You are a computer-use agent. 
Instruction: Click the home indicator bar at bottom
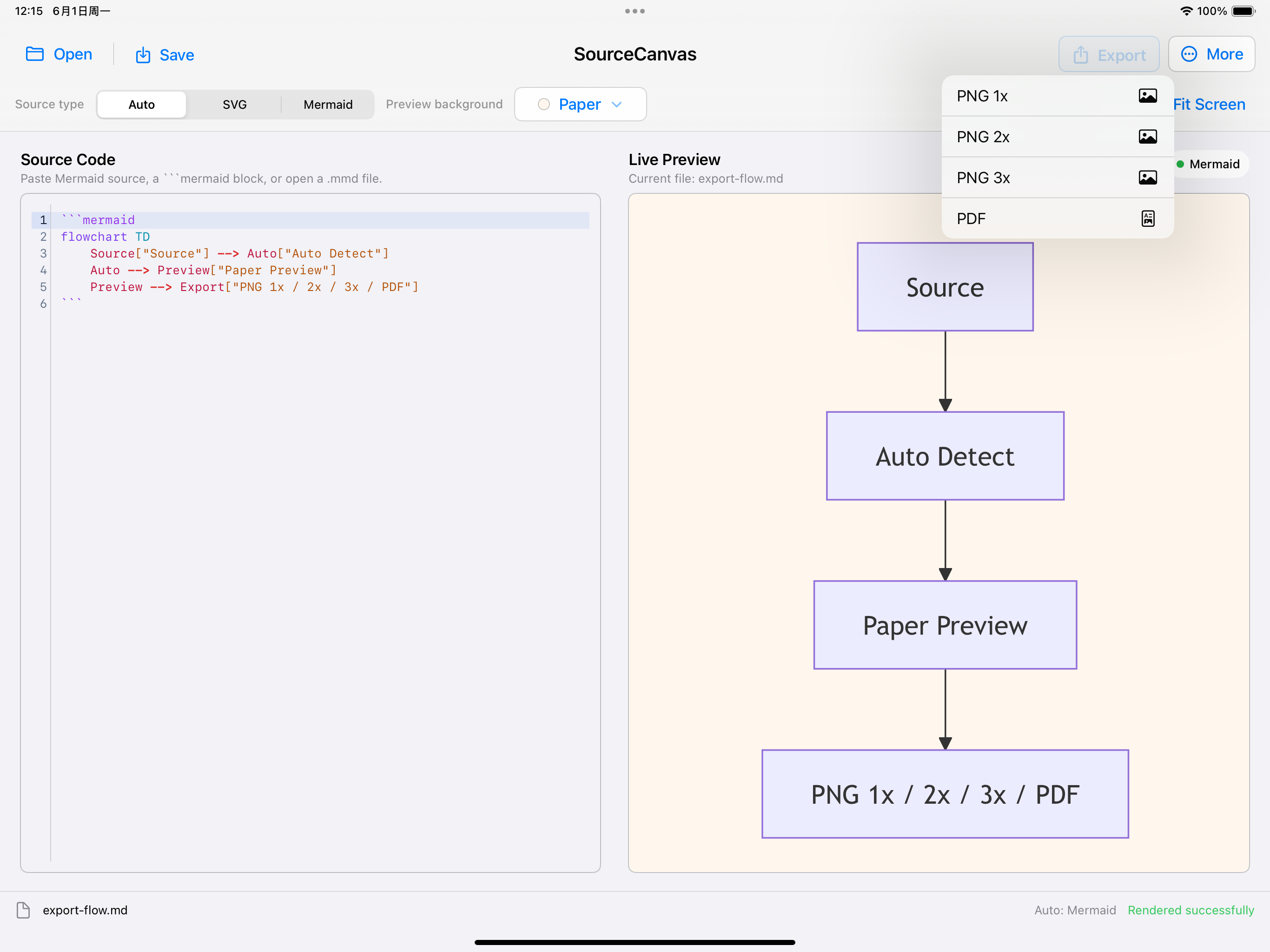point(635,942)
